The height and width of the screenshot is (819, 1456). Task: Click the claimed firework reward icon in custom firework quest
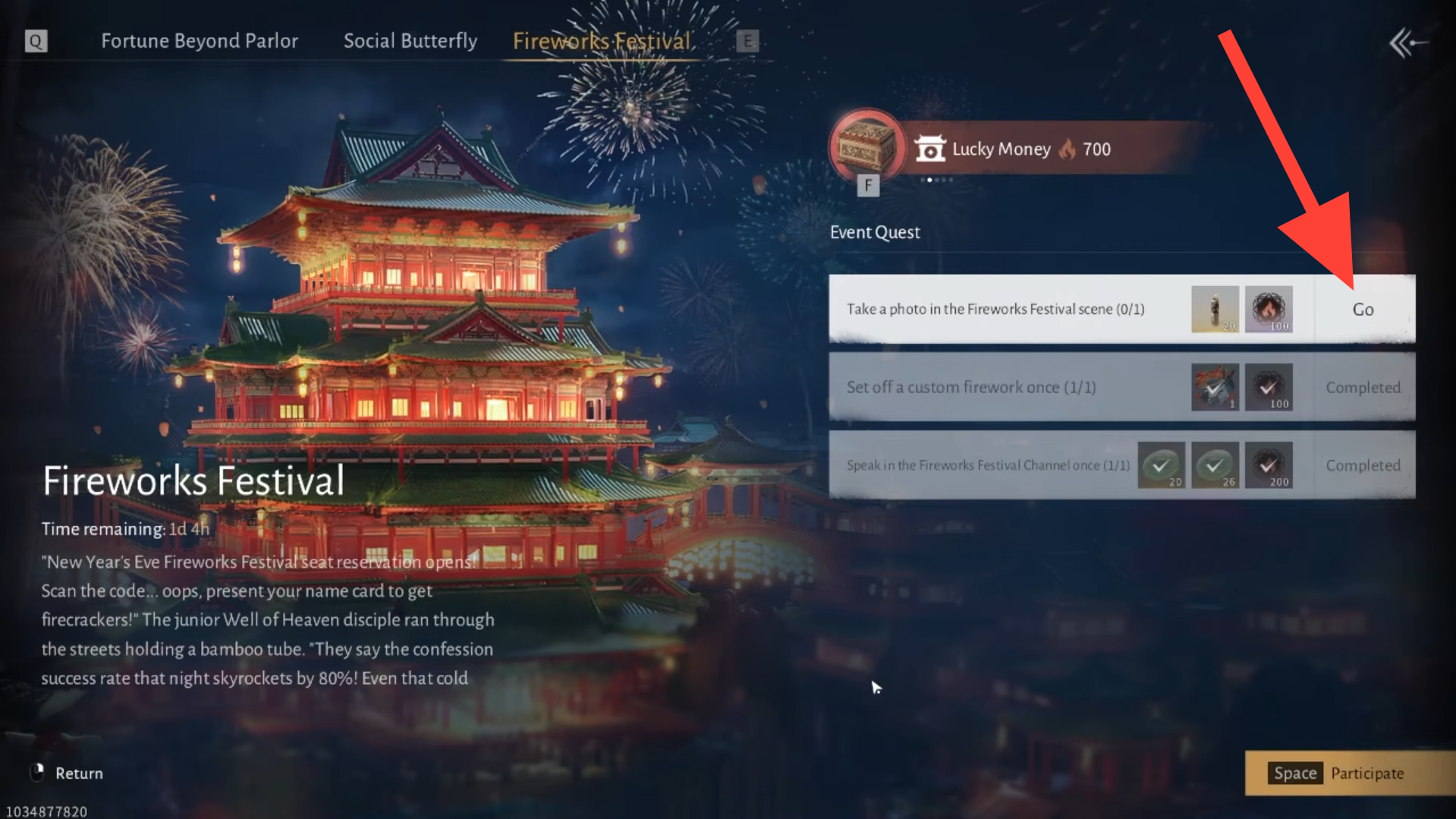[x=1215, y=387]
